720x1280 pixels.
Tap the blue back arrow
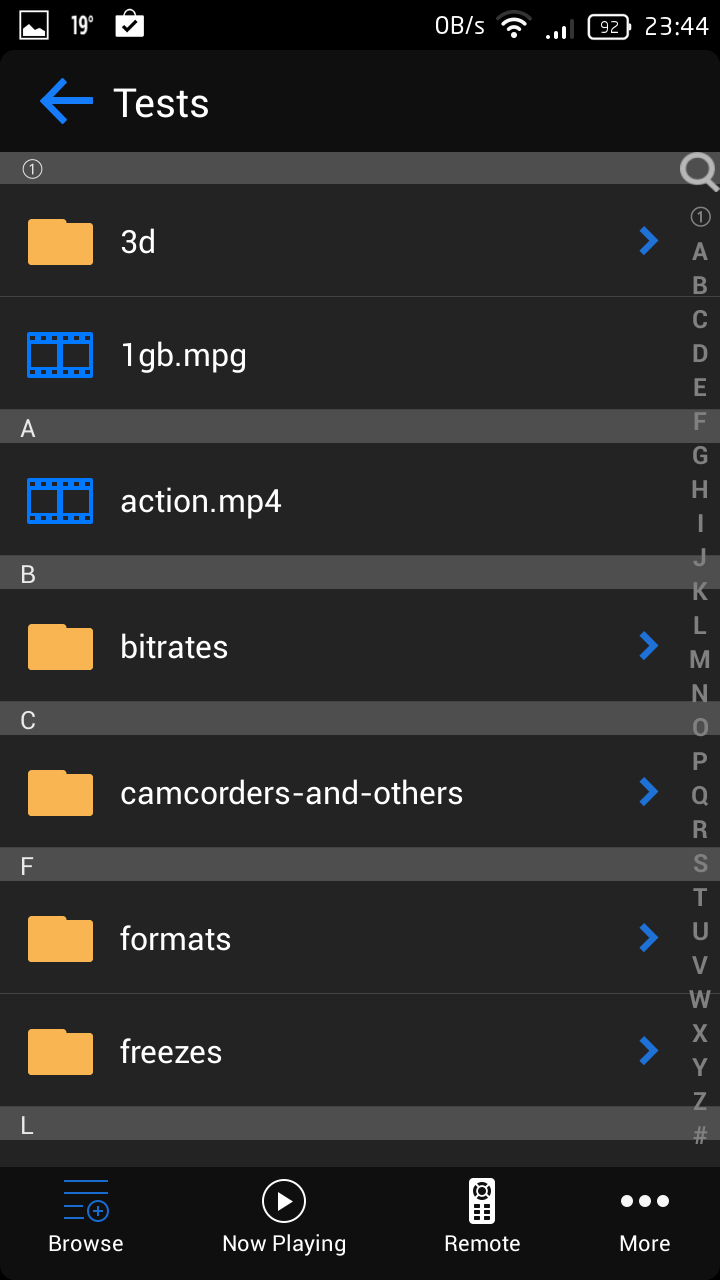[66, 102]
